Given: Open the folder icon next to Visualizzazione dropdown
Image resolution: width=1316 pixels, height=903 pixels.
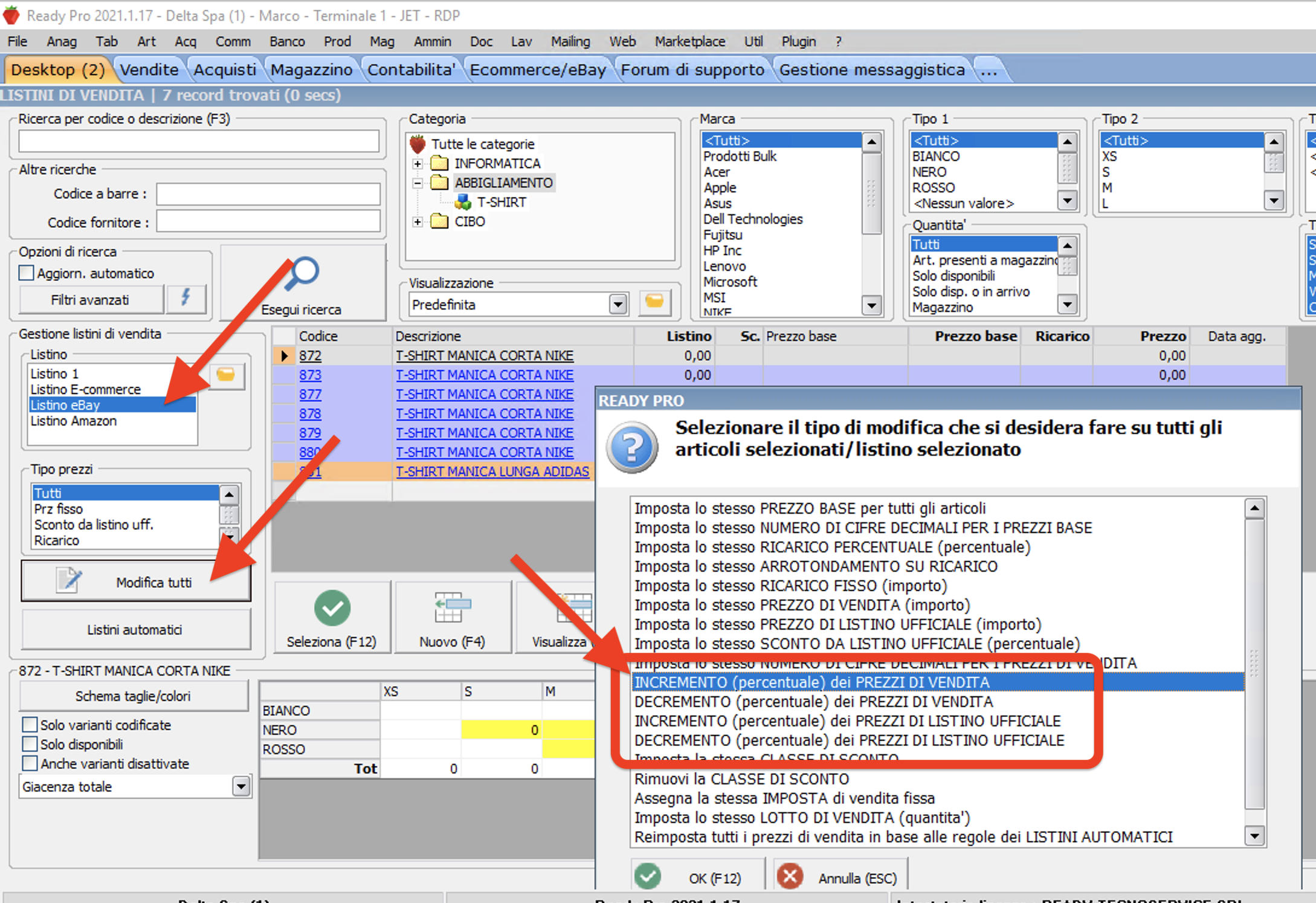Looking at the screenshot, I should pyautogui.click(x=654, y=302).
